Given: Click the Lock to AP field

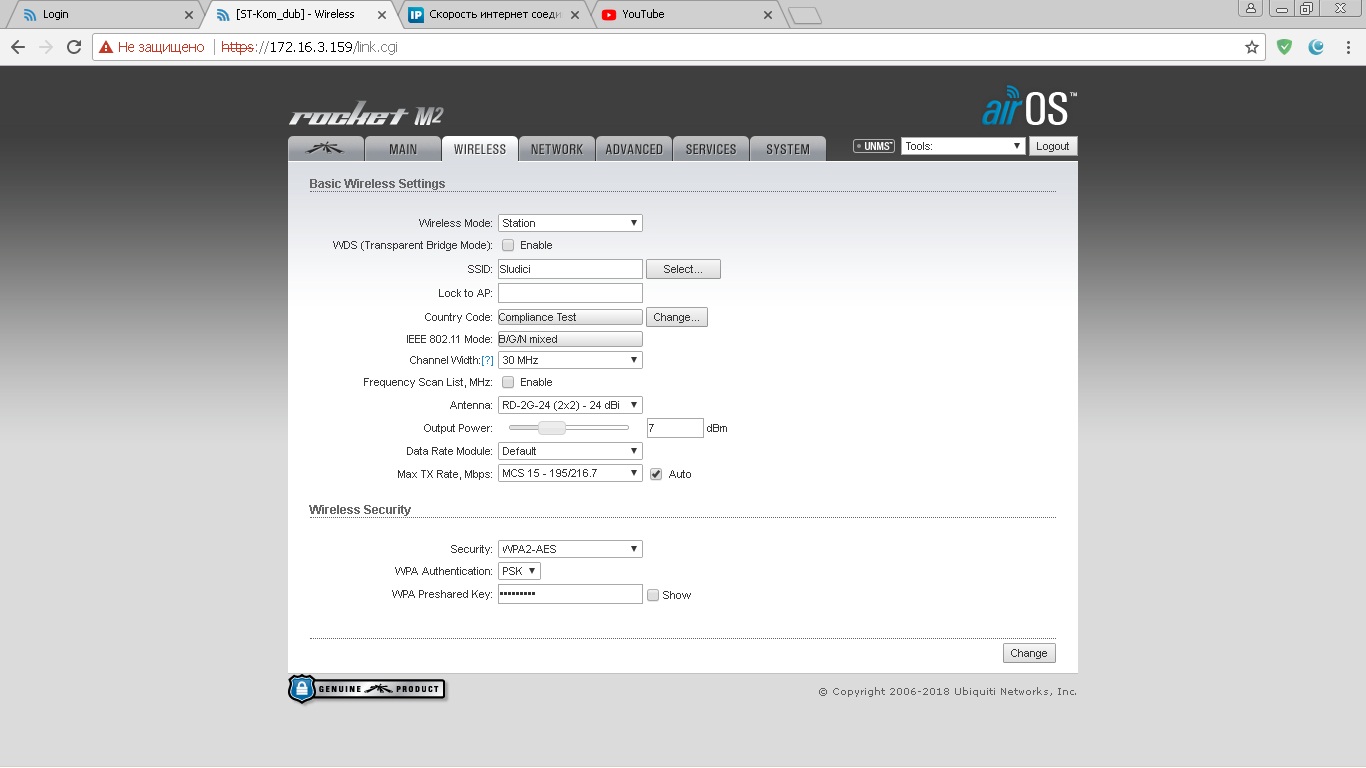Looking at the screenshot, I should click(570, 293).
